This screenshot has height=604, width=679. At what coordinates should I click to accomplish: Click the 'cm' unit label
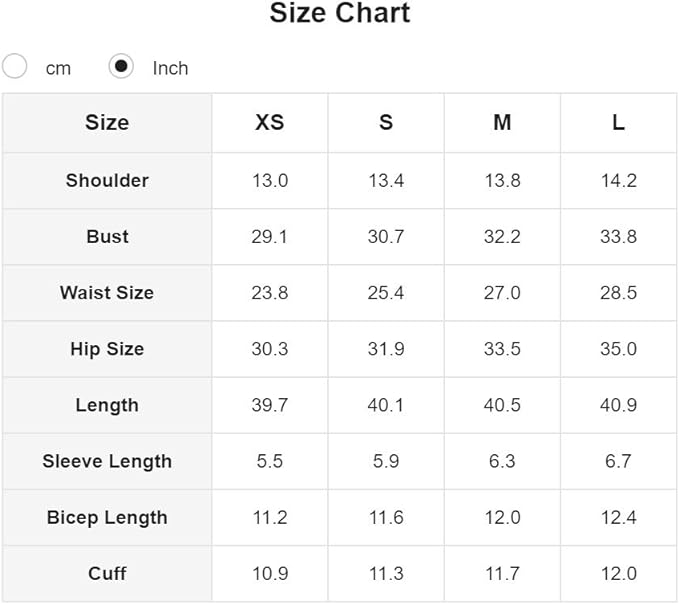point(58,68)
